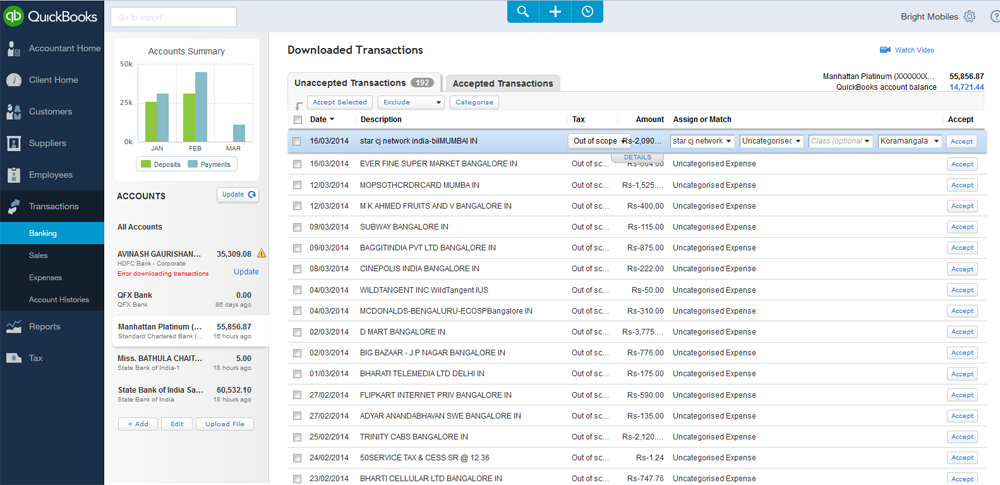
Task: Sort by the Date column arrow
Action: [x=332, y=119]
